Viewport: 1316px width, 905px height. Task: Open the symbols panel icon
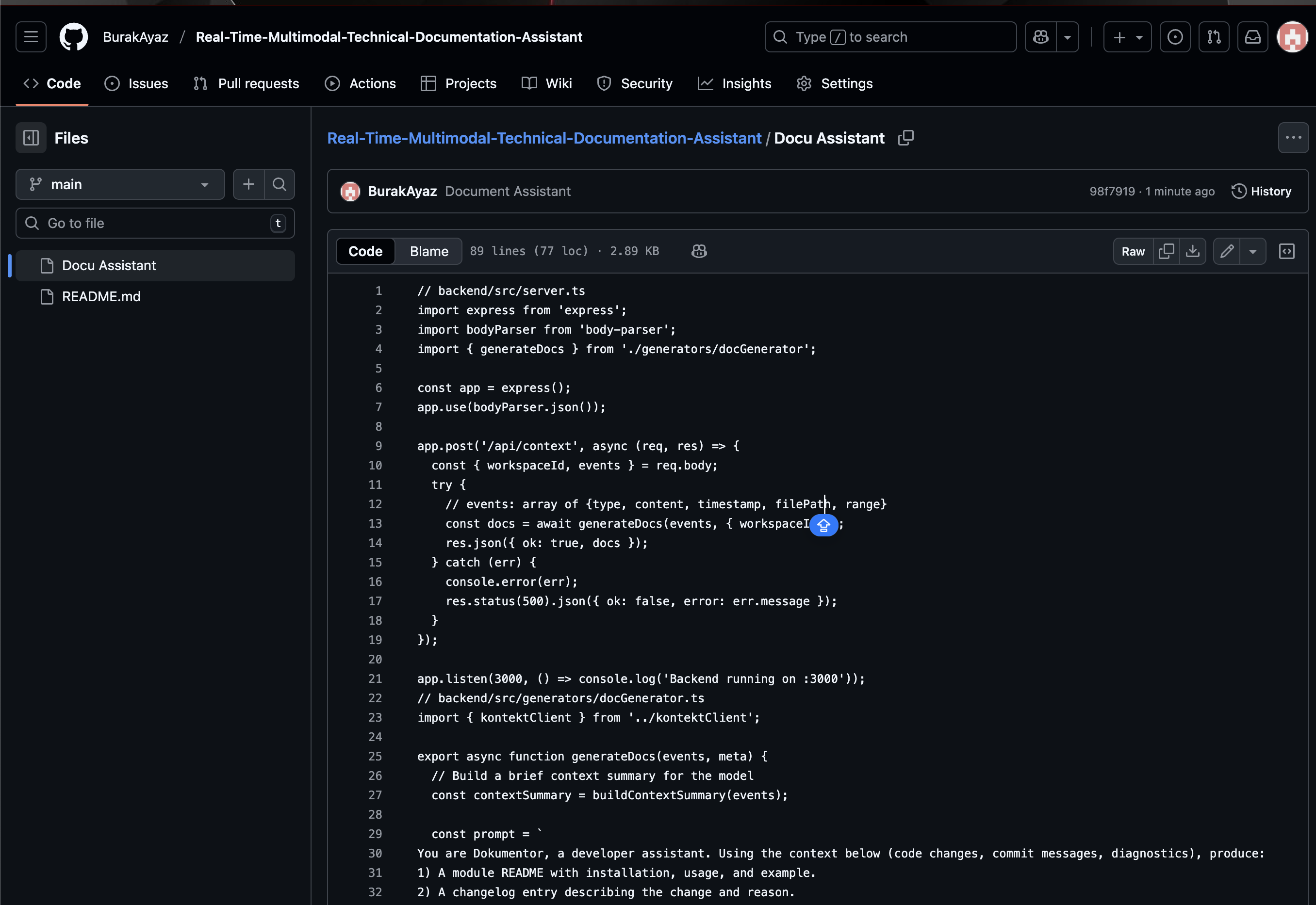point(1287,251)
